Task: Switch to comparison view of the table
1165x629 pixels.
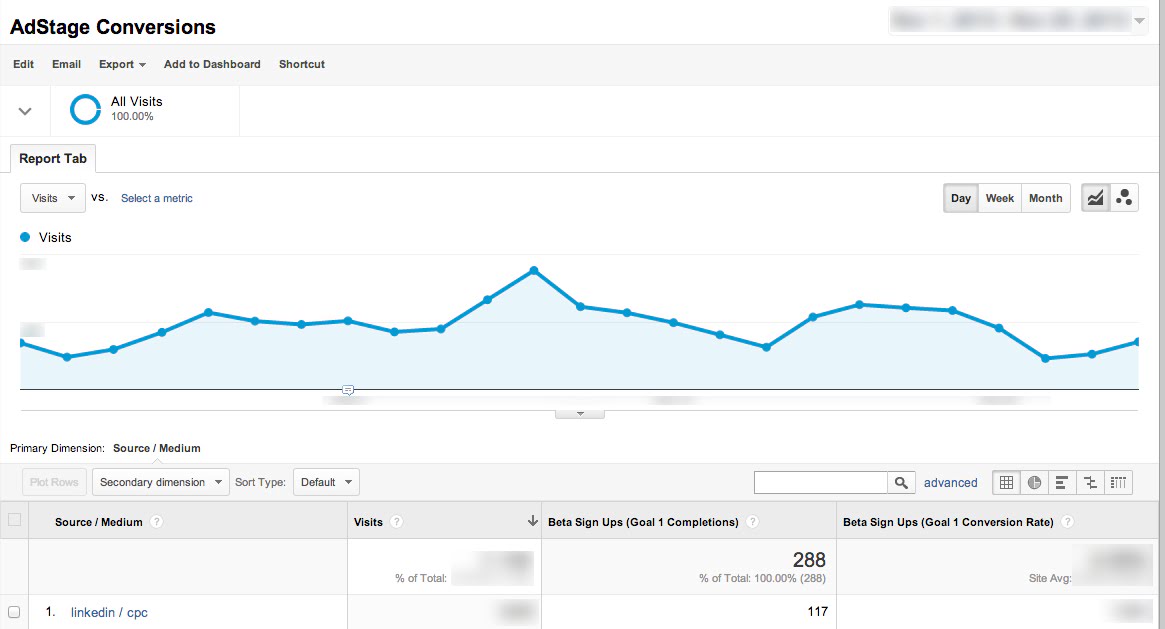Action: point(1090,482)
